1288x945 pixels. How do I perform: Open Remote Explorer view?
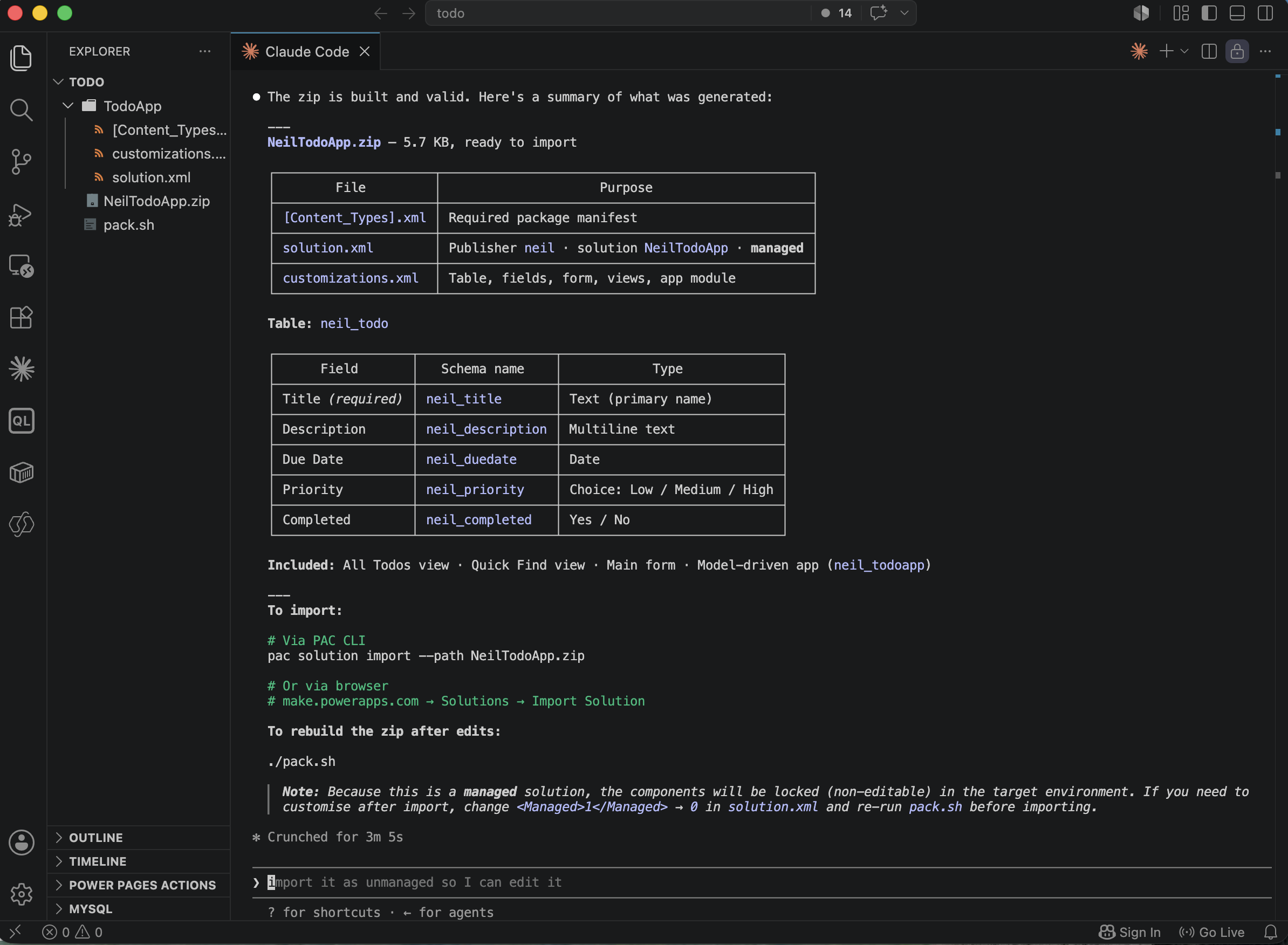(x=21, y=266)
